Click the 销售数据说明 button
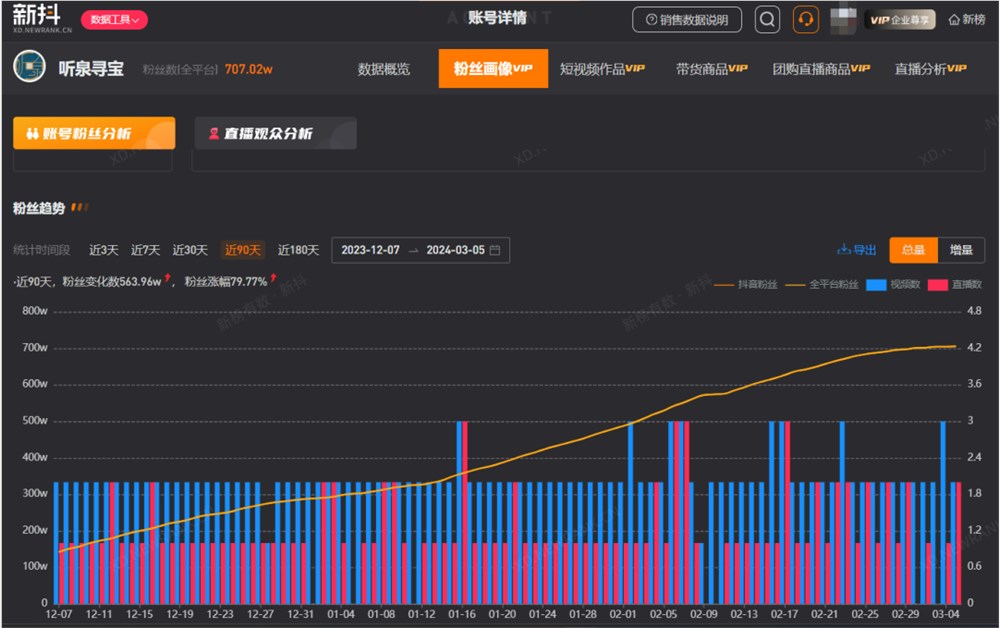The height and width of the screenshot is (628, 1000). point(687,20)
